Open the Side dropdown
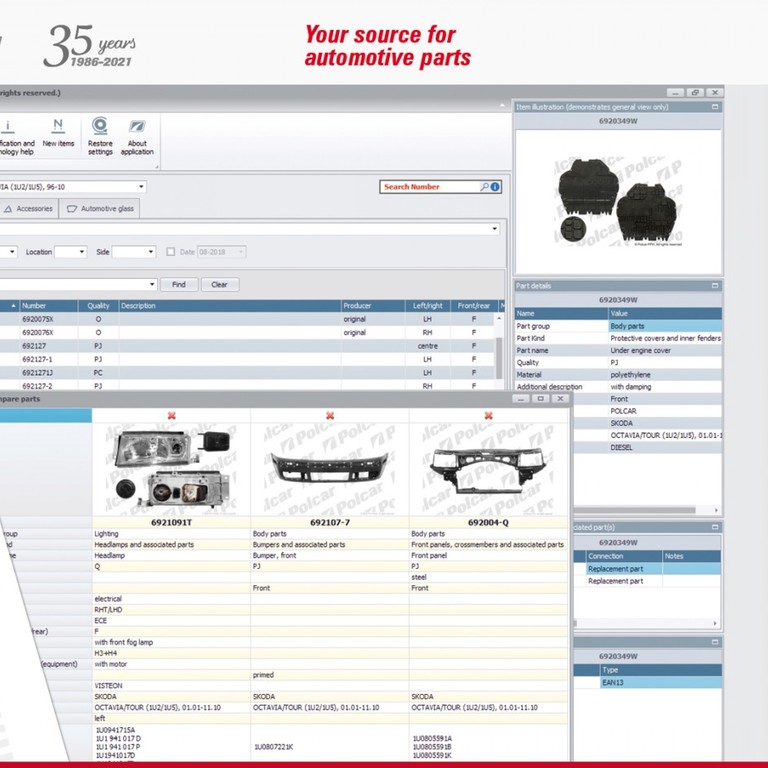 (151, 252)
